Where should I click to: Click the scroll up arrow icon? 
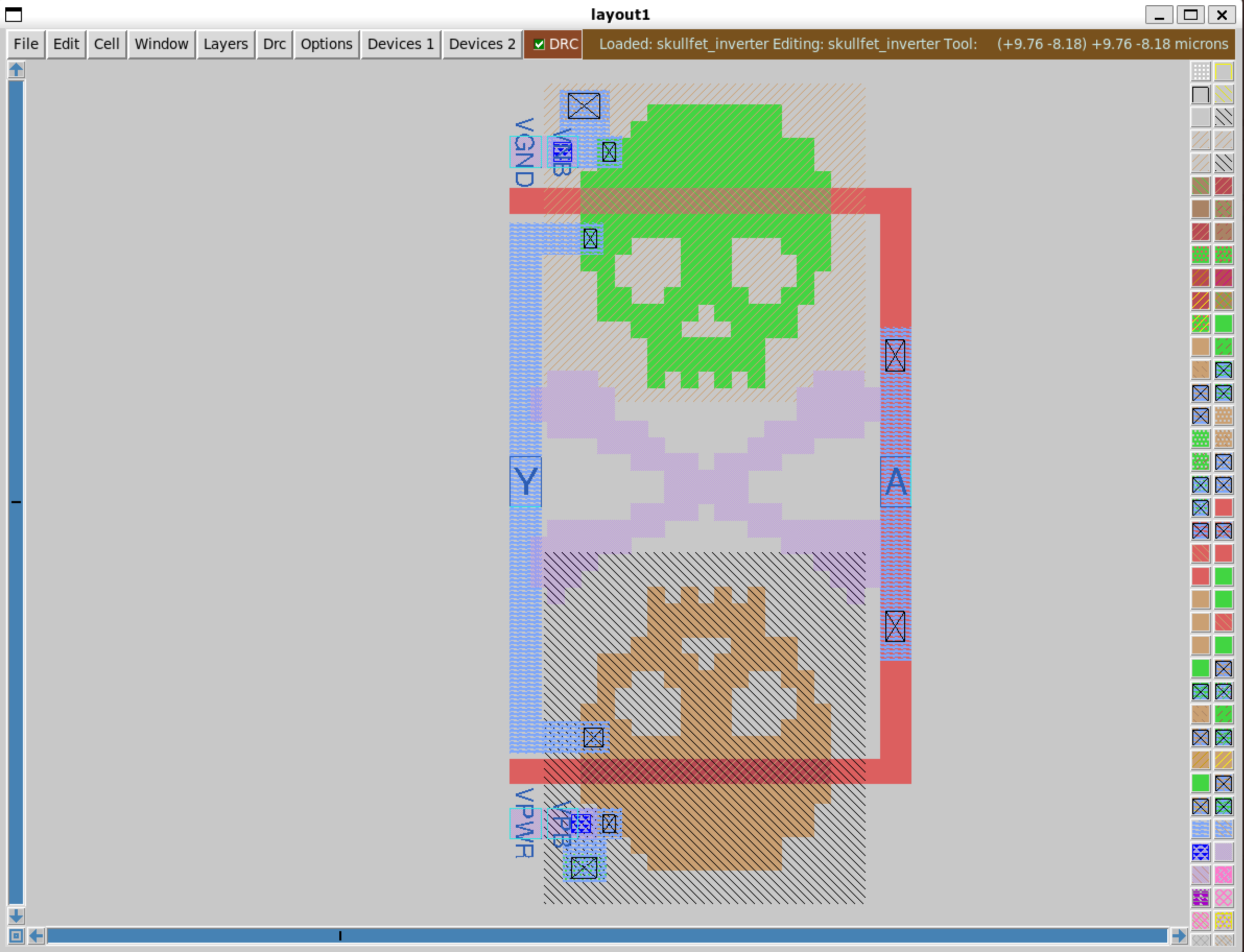click(x=16, y=70)
